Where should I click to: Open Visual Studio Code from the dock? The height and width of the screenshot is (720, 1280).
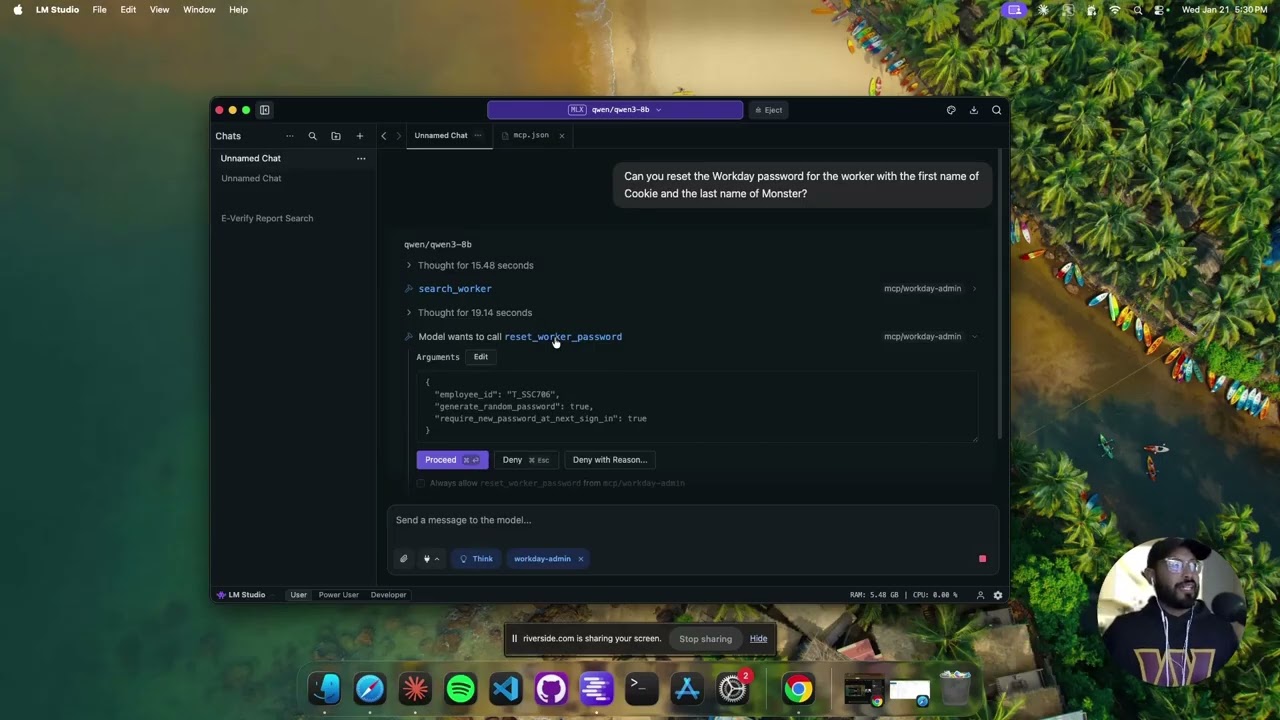click(x=506, y=689)
